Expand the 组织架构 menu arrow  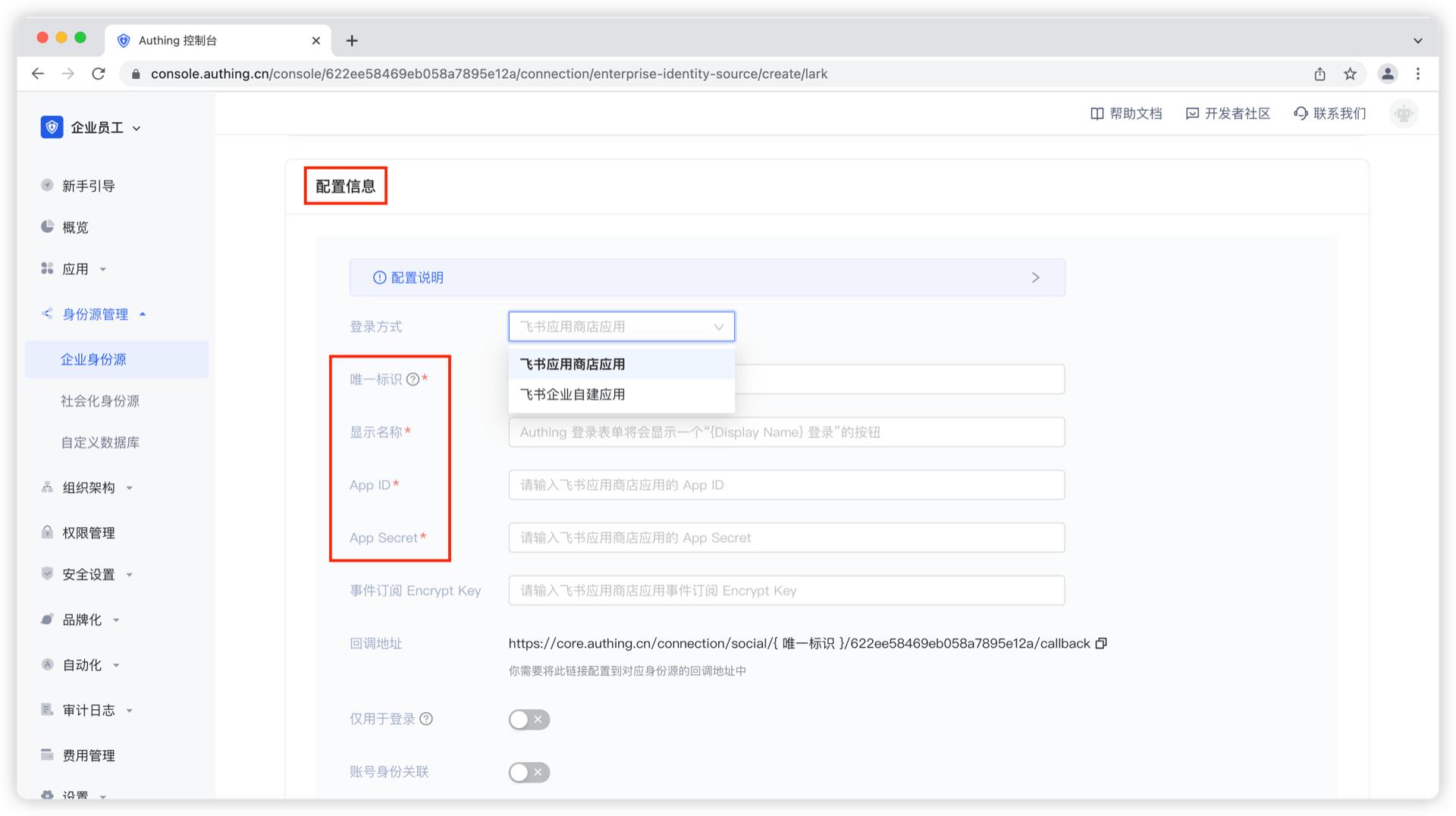click(x=129, y=488)
